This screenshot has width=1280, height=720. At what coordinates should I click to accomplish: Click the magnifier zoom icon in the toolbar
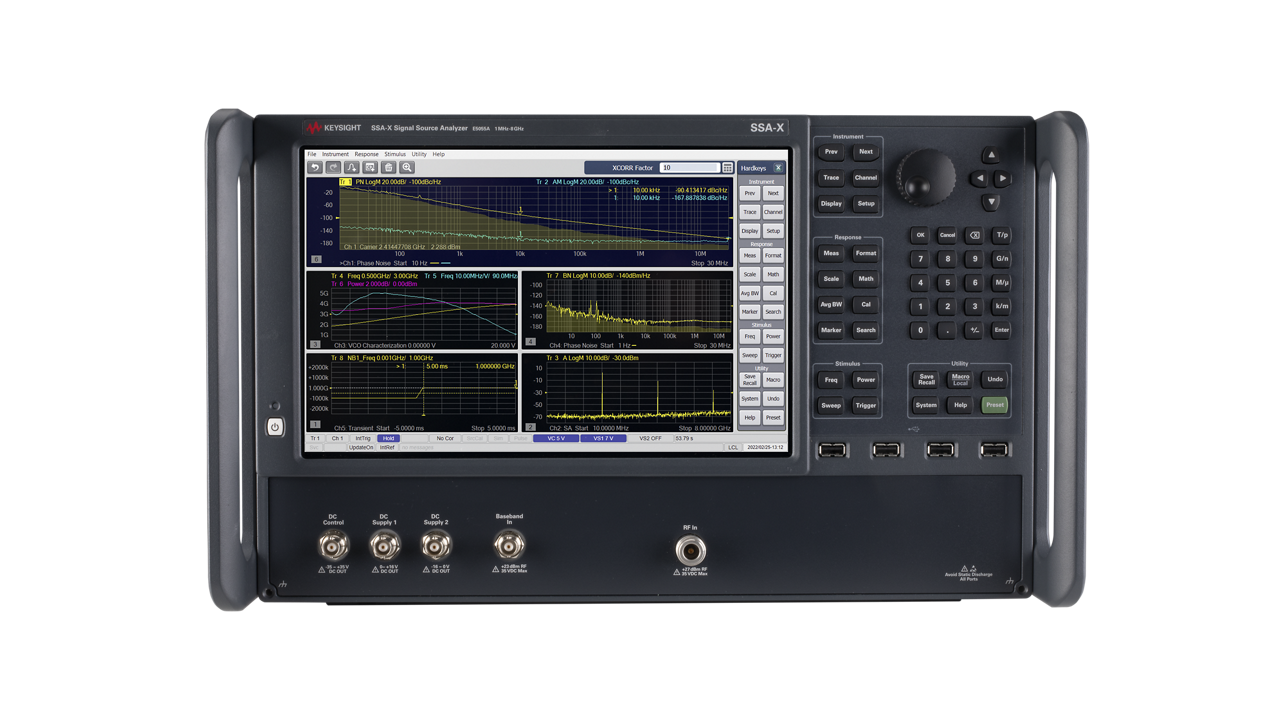pos(407,168)
